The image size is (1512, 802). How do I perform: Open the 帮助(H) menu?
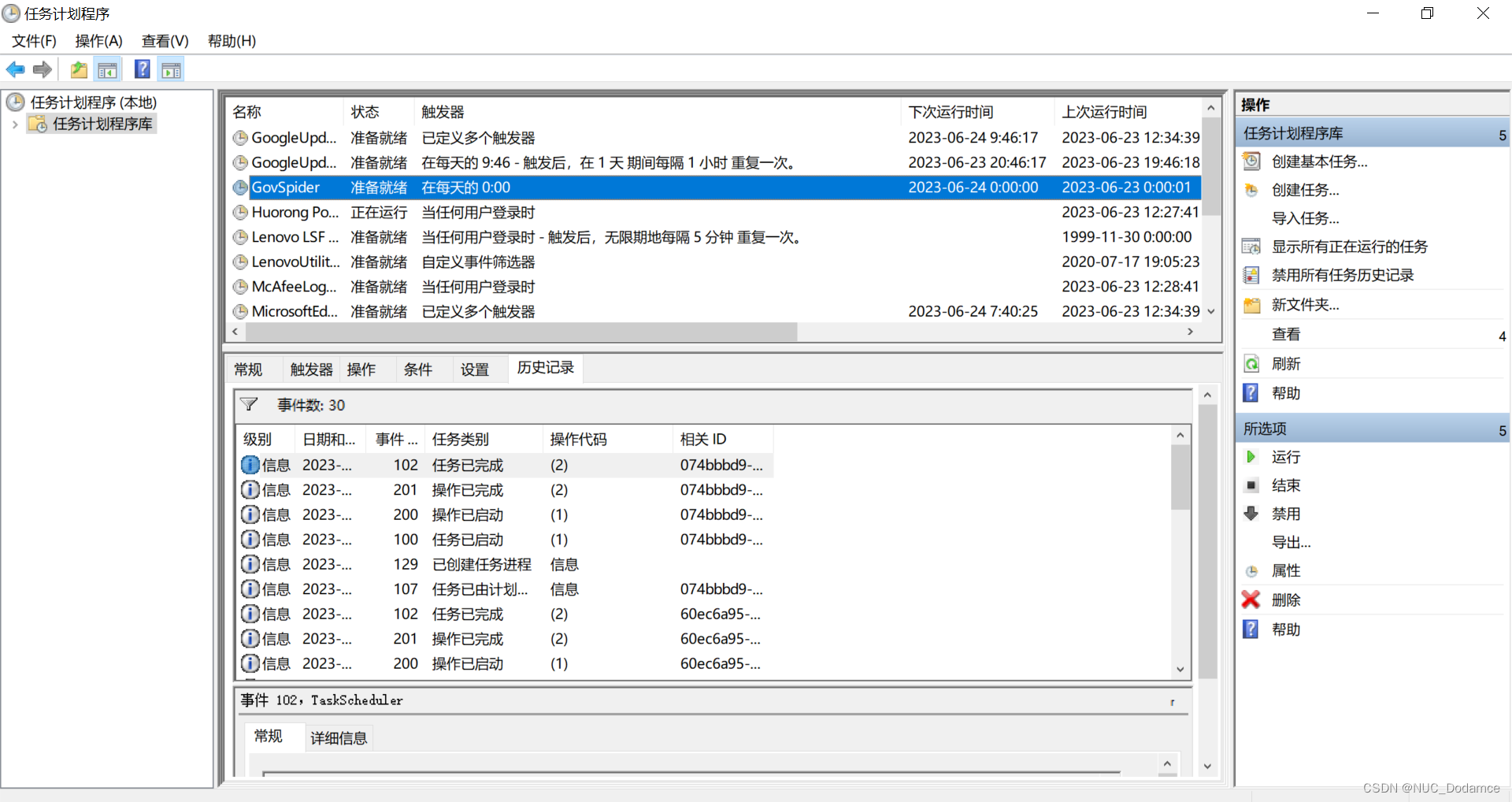232,41
